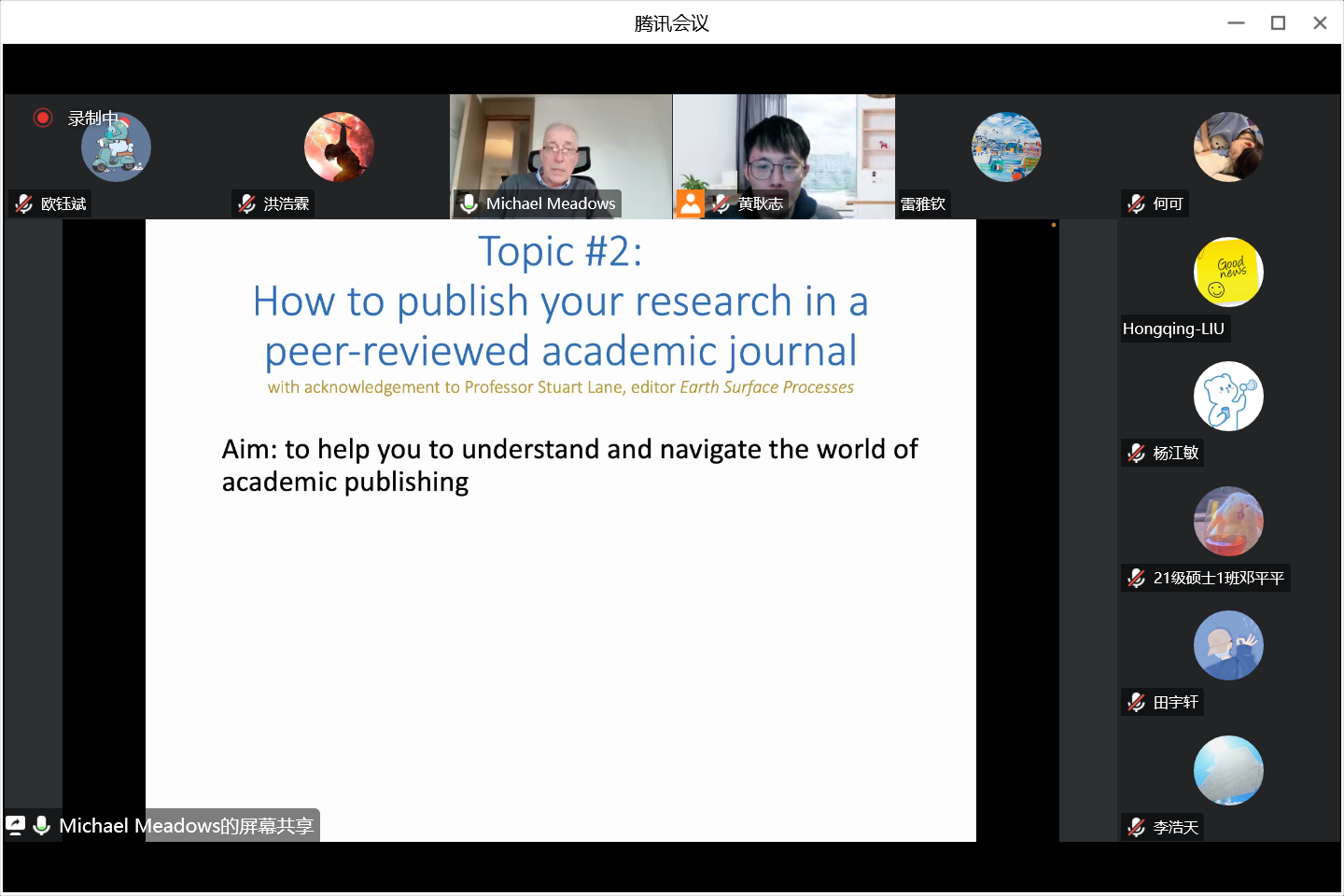This screenshot has width=1344, height=896.
Task: Click the Hongqing-LIU name label
Action: 1173,329
